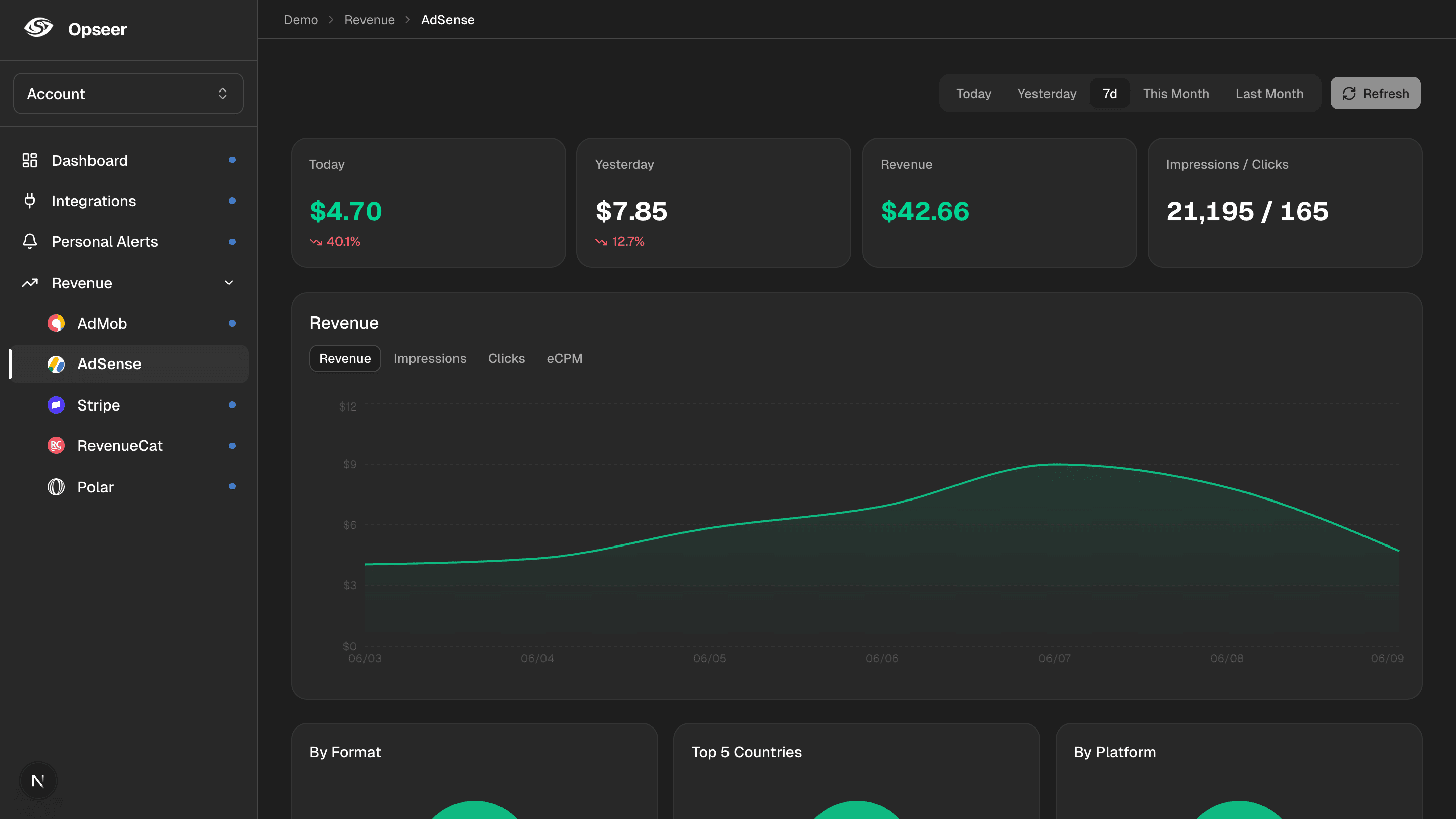This screenshot has width=1456, height=819.
Task: Click the blue dot beside AdMob
Action: (232, 324)
